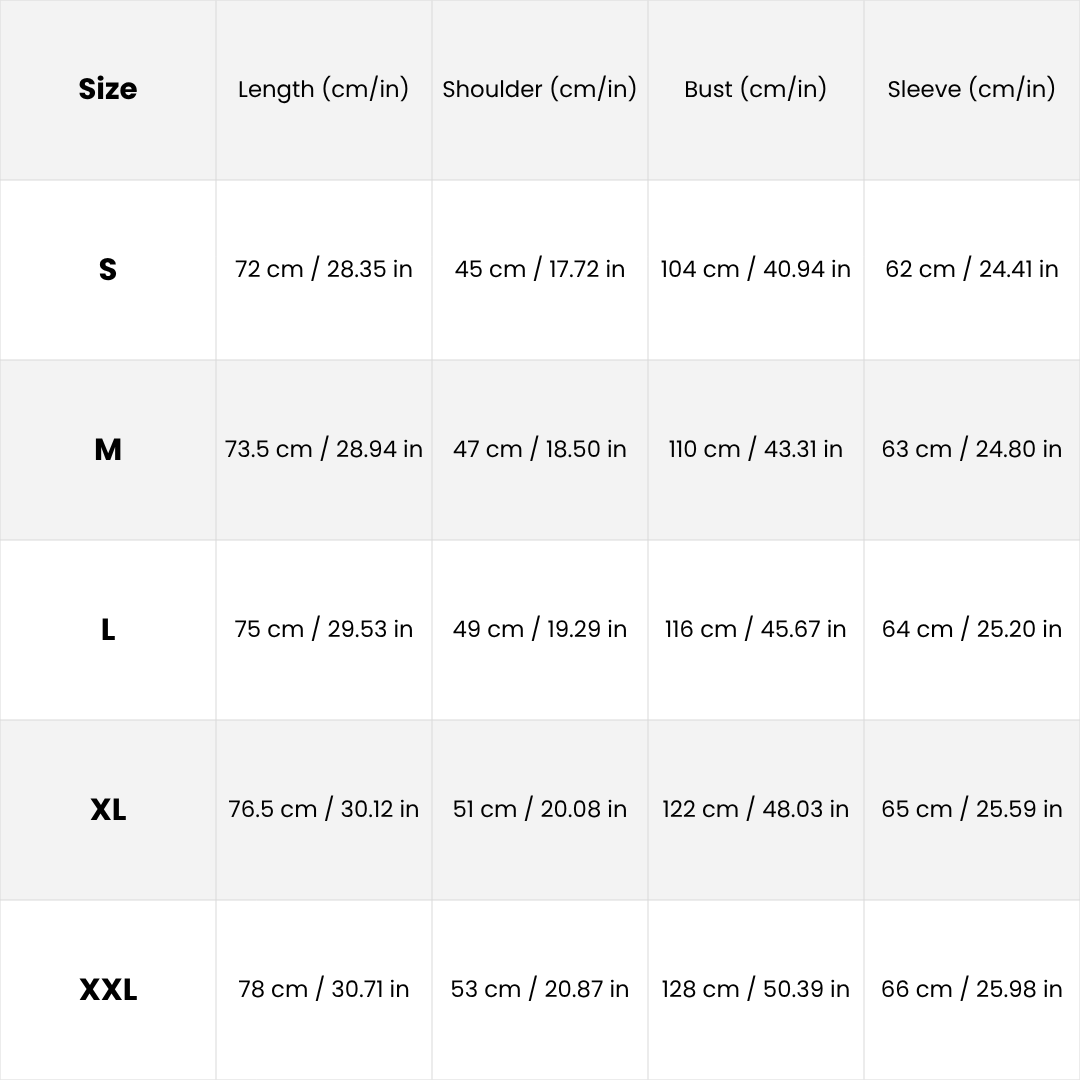Screen dimensions: 1080x1080
Task: Click the 72 cm / 28.35 in cell
Action: [x=323, y=269]
